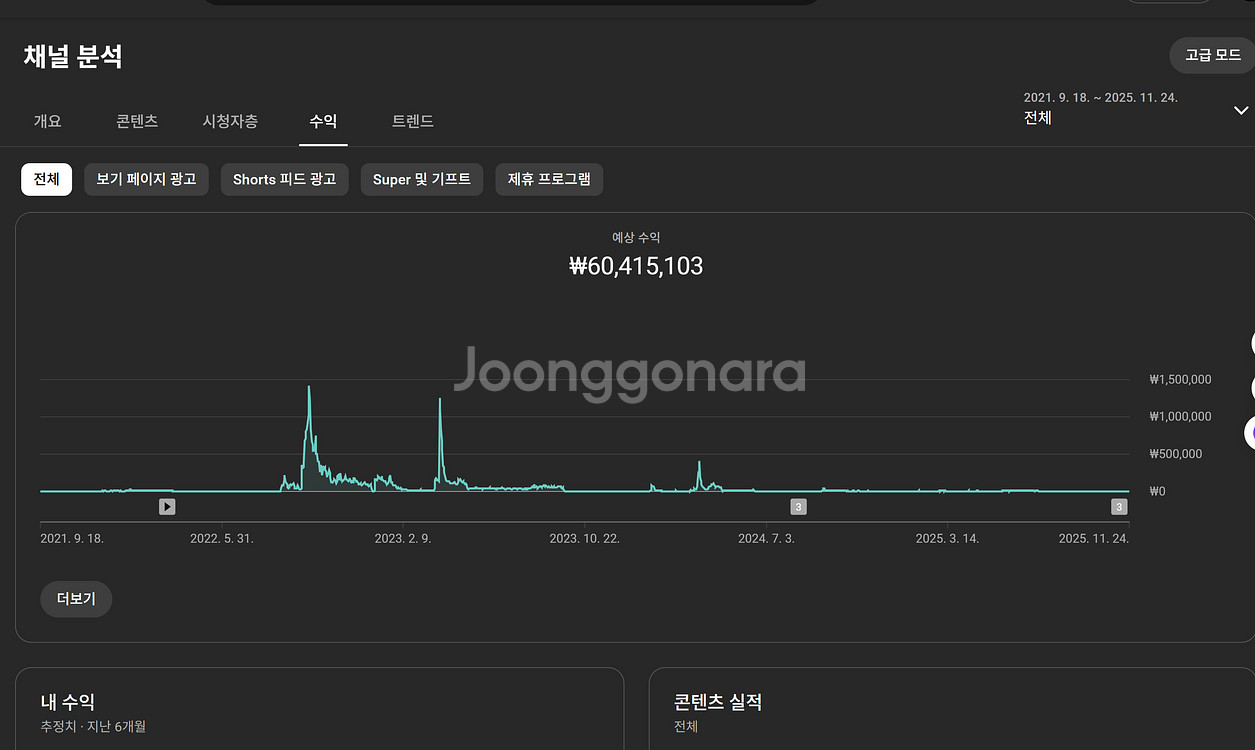This screenshot has height=750, width=1255.
Task: Select the 전체 filter chip
Action: click(46, 180)
